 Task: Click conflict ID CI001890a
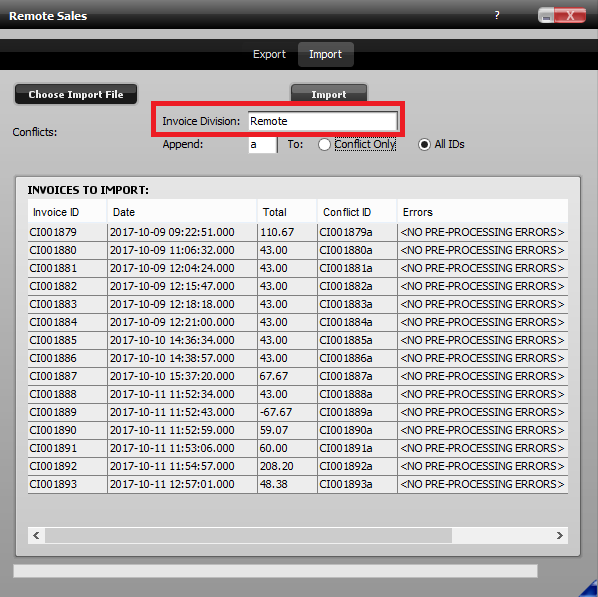click(346, 430)
